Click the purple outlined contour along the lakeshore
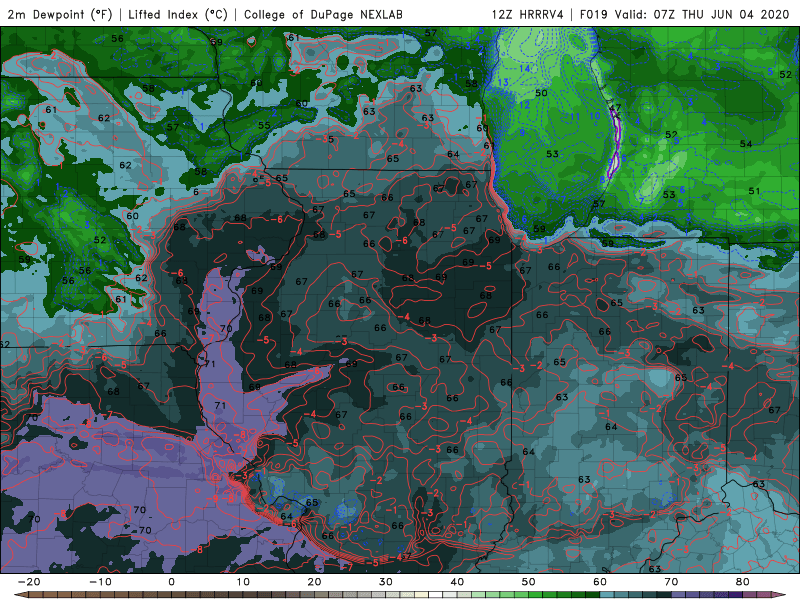This screenshot has height=600, width=800. click(x=616, y=145)
